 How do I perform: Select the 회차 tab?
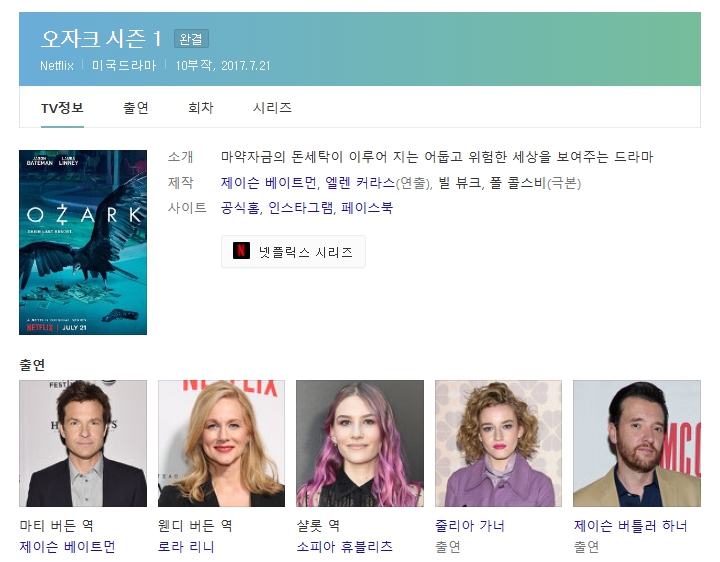[200, 108]
